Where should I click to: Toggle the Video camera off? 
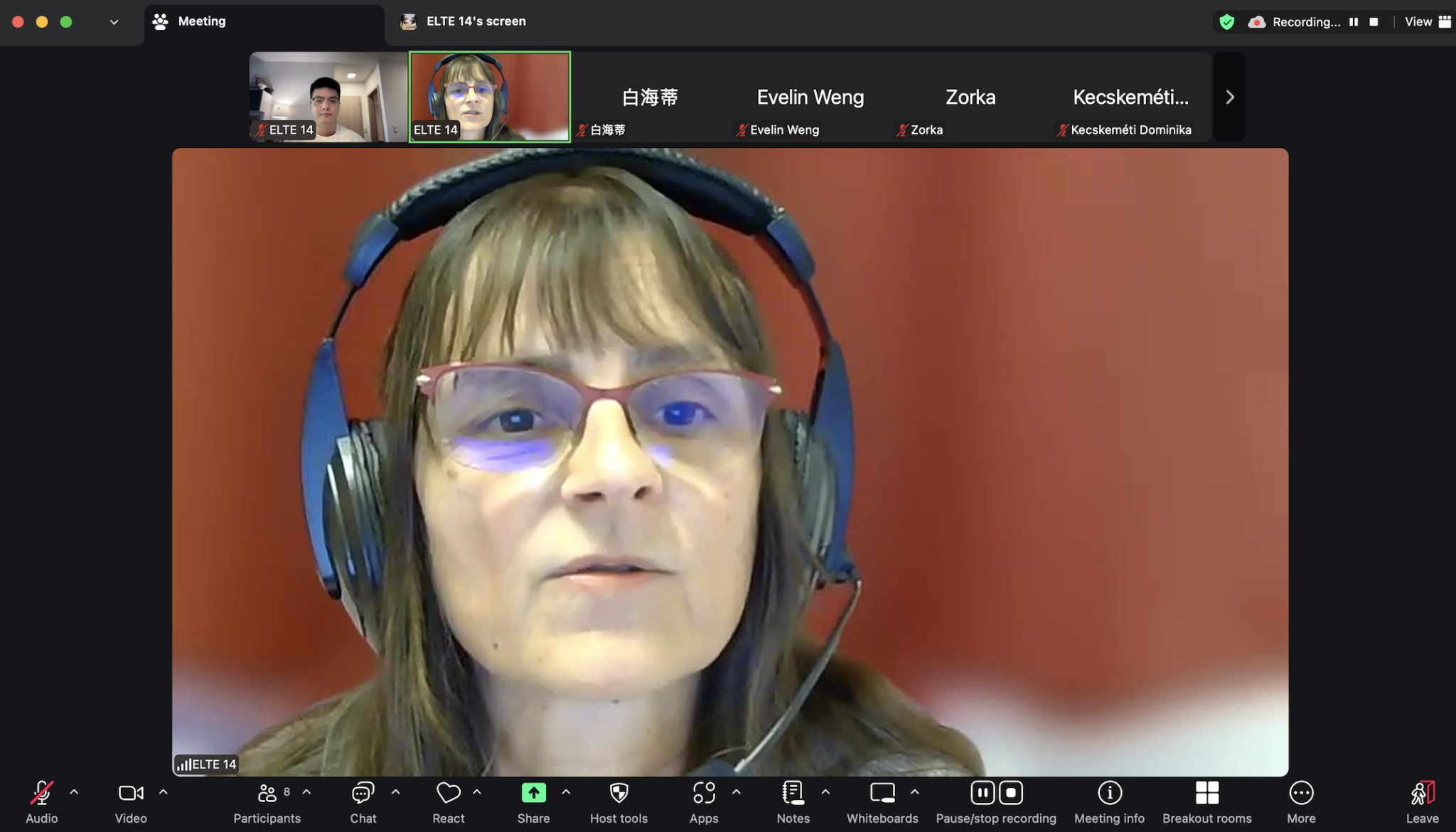[x=131, y=793]
